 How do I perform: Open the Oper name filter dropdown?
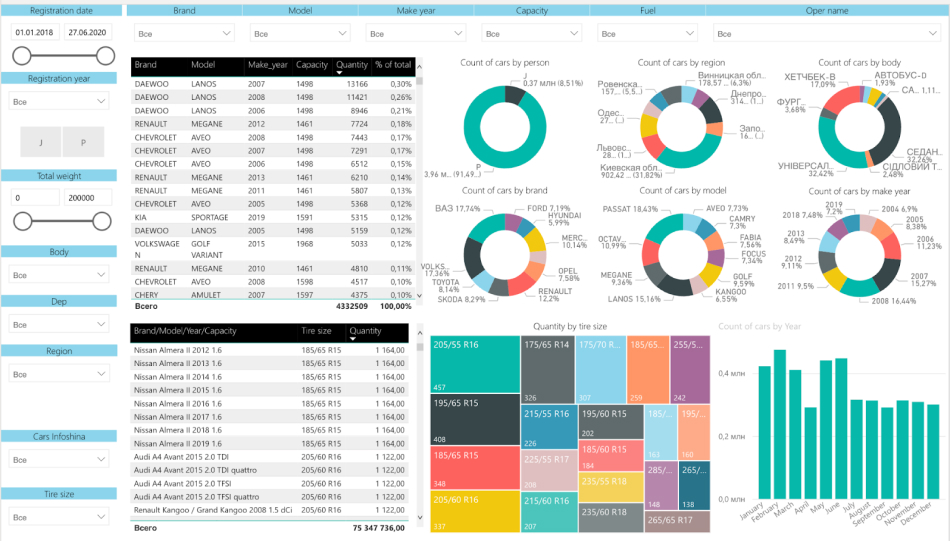826,34
